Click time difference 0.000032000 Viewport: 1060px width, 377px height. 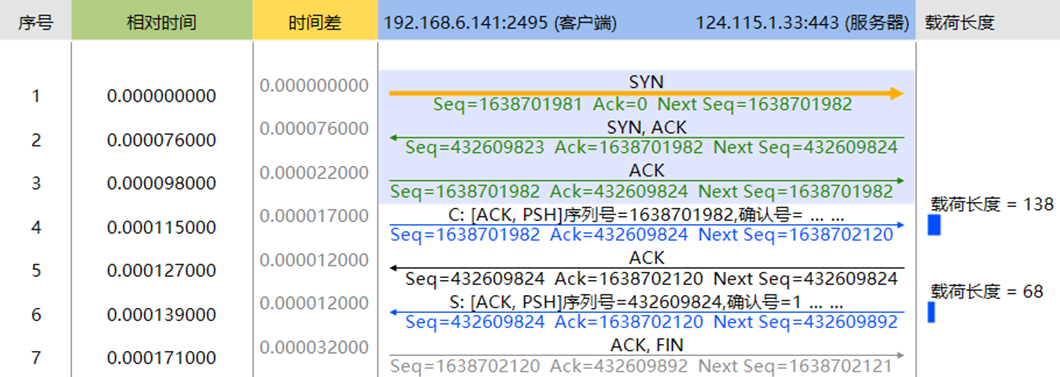pos(314,347)
